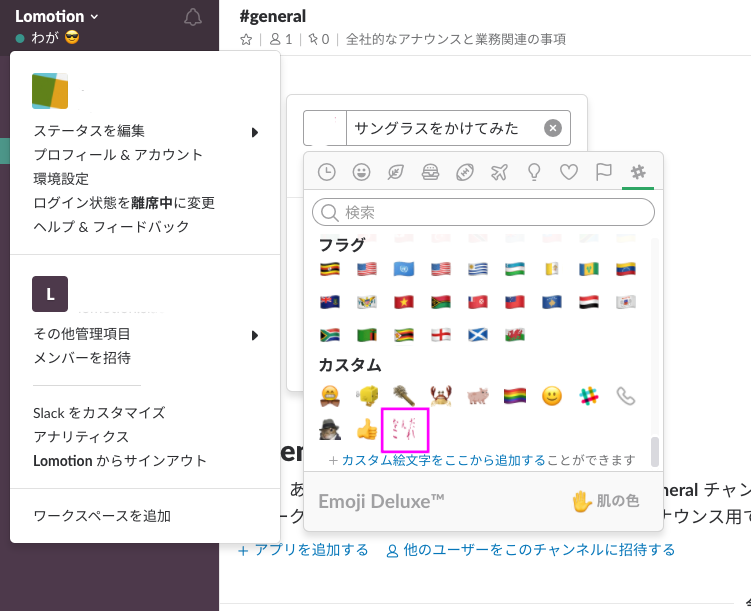The width and height of the screenshot is (751, 611).
Task: Pick the Slack logo custom emoji
Action: point(589,396)
